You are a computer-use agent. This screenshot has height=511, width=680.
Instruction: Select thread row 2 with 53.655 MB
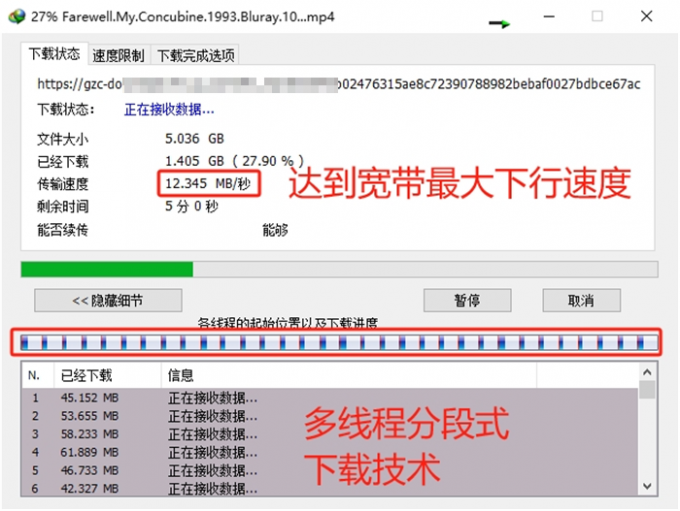[330, 416]
